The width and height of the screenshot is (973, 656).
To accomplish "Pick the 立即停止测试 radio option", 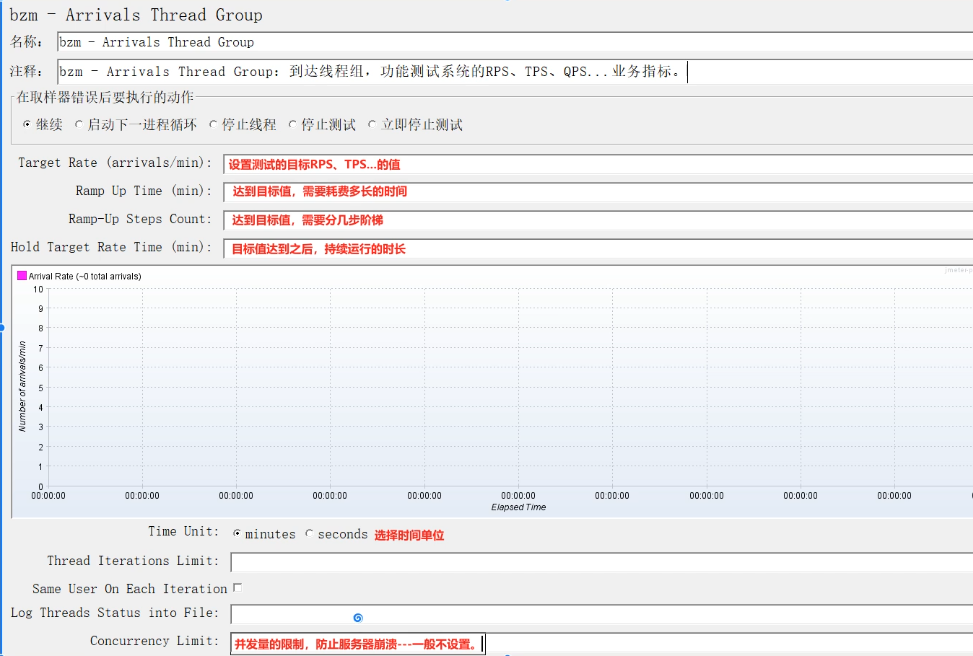I will tap(372, 125).
